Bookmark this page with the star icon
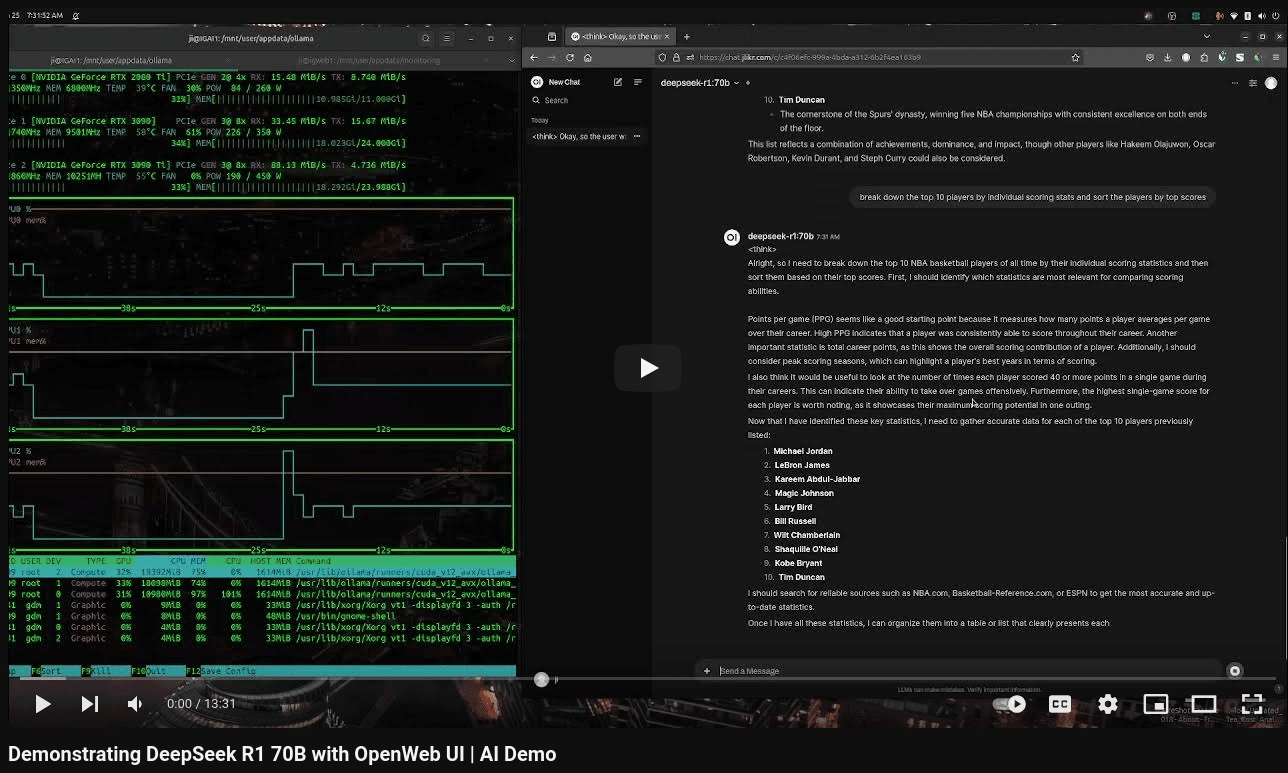This screenshot has width=1288, height=773. click(1075, 58)
